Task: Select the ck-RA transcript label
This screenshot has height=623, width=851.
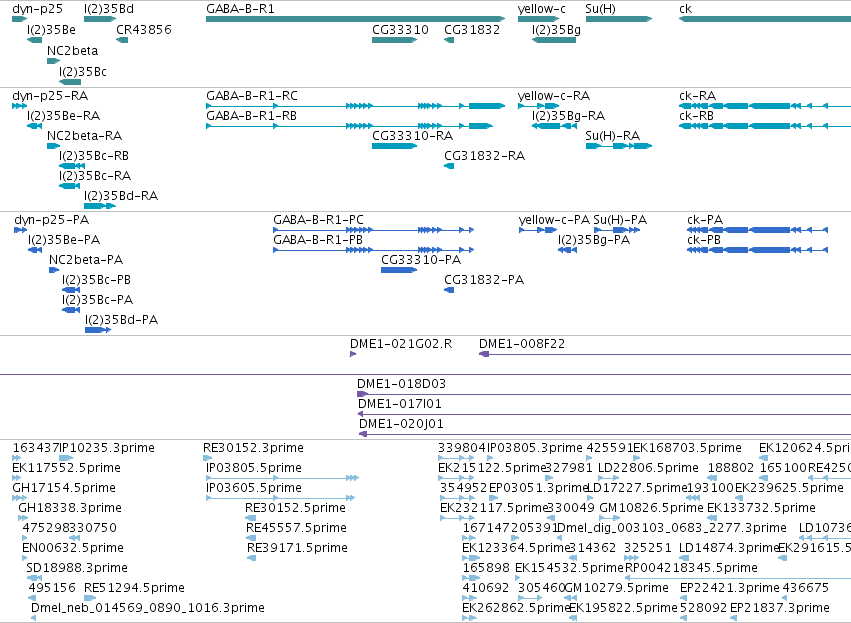Action: point(697,96)
